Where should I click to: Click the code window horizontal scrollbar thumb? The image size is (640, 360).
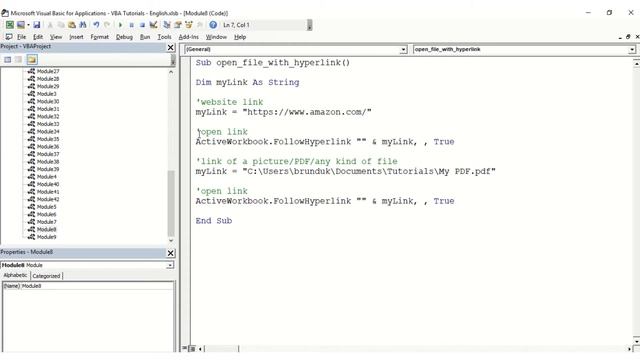(222, 349)
